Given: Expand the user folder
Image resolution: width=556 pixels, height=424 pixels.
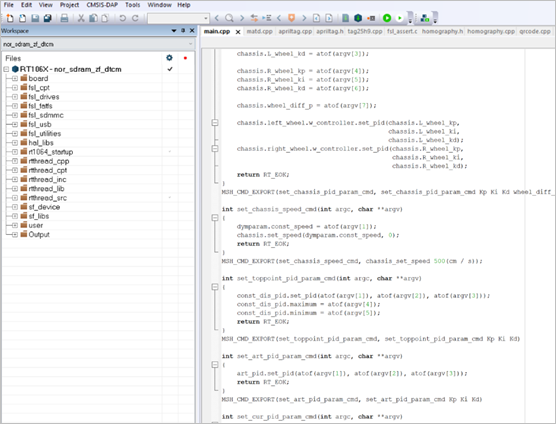Looking at the screenshot, I should coord(15,225).
